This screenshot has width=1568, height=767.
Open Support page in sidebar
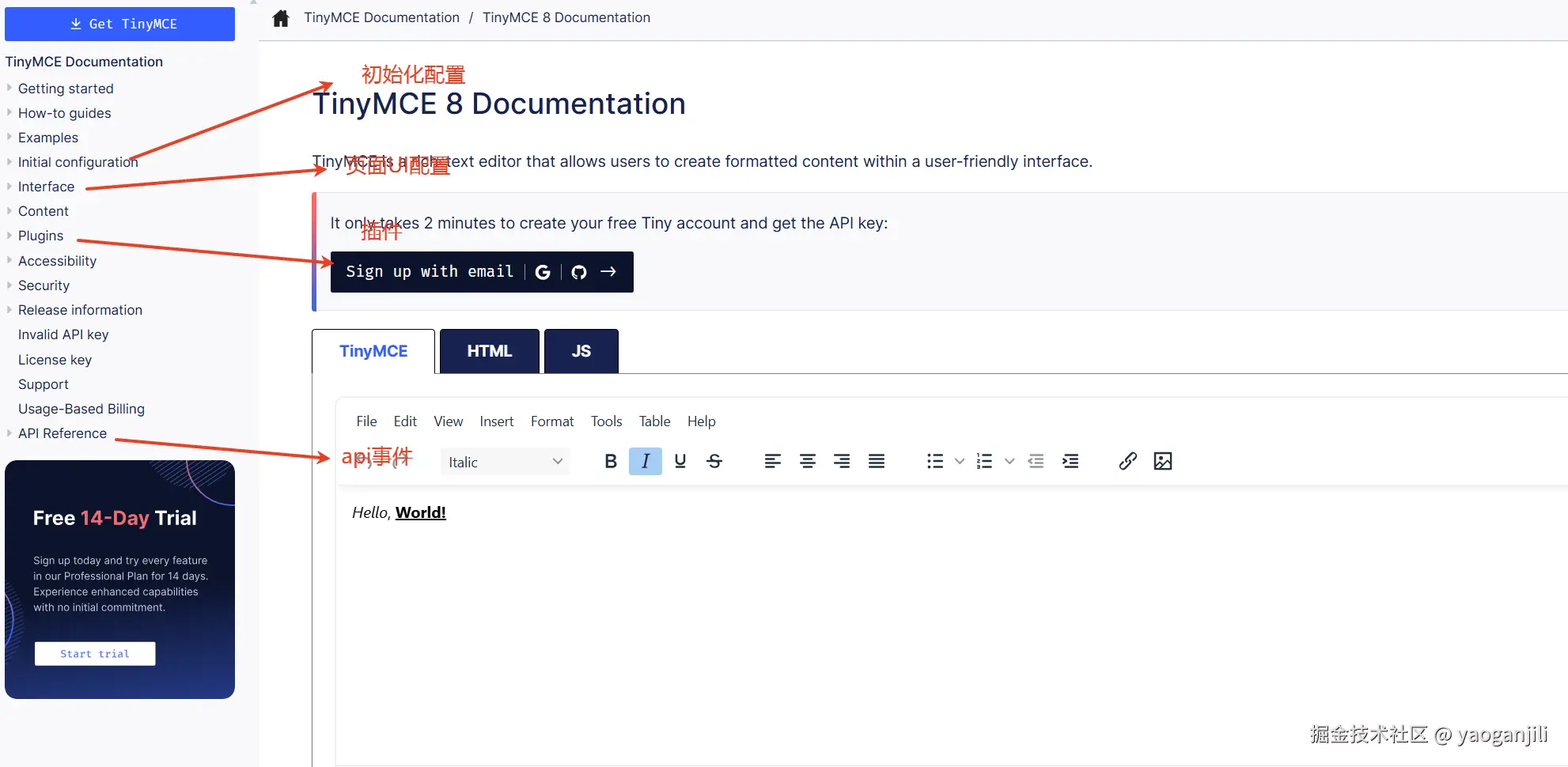[x=44, y=384]
